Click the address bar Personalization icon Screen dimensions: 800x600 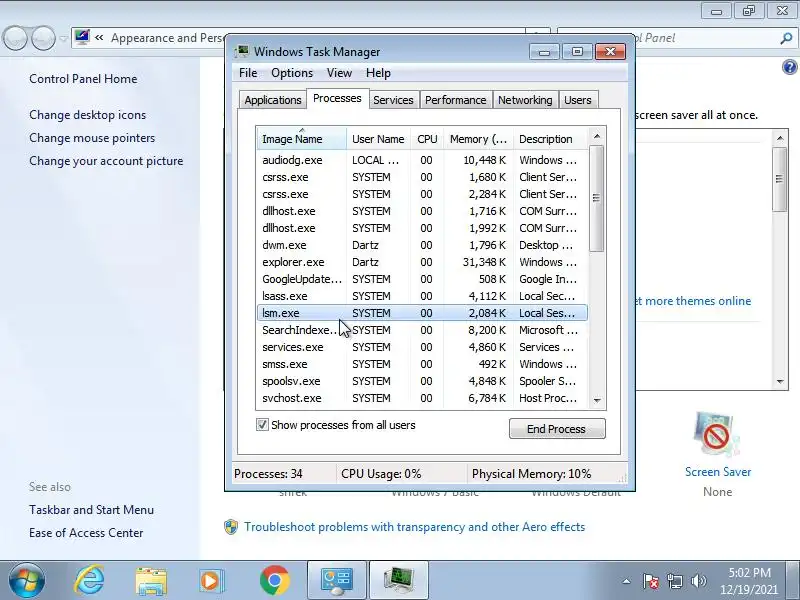82,37
